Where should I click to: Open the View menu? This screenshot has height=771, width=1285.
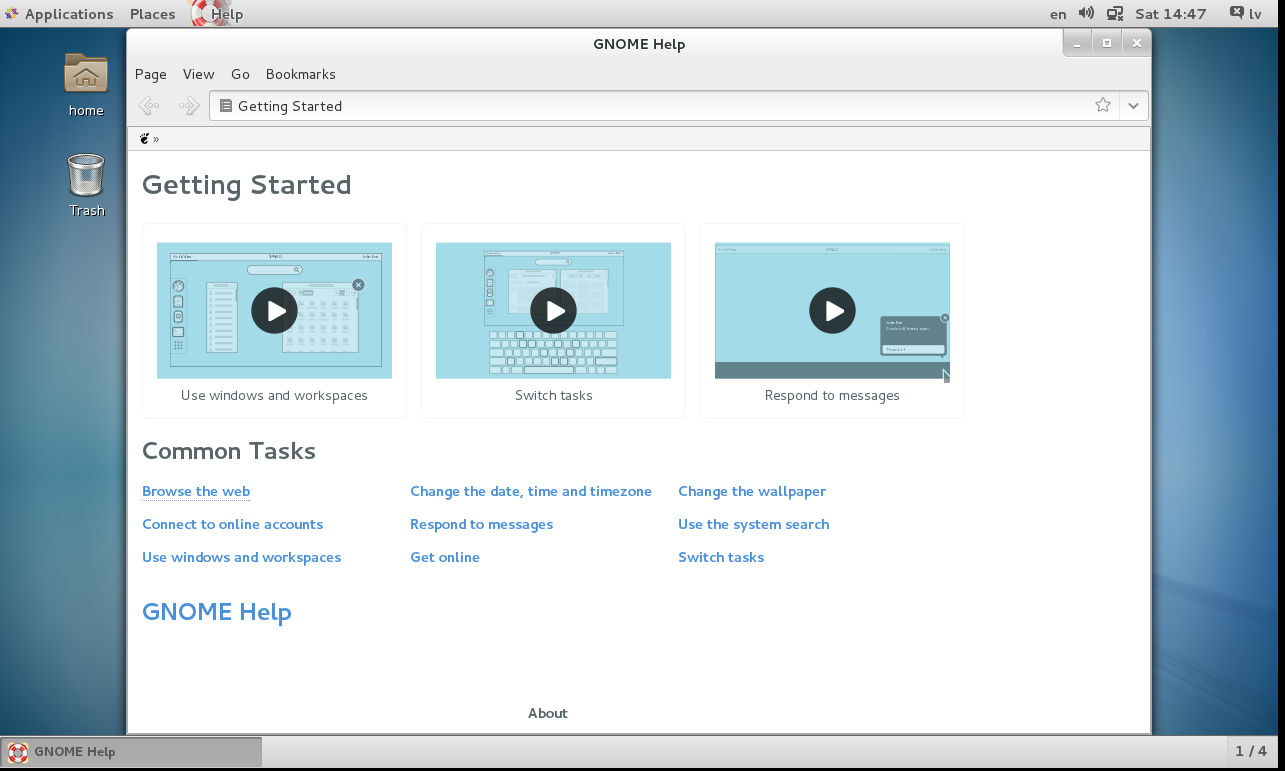(199, 74)
